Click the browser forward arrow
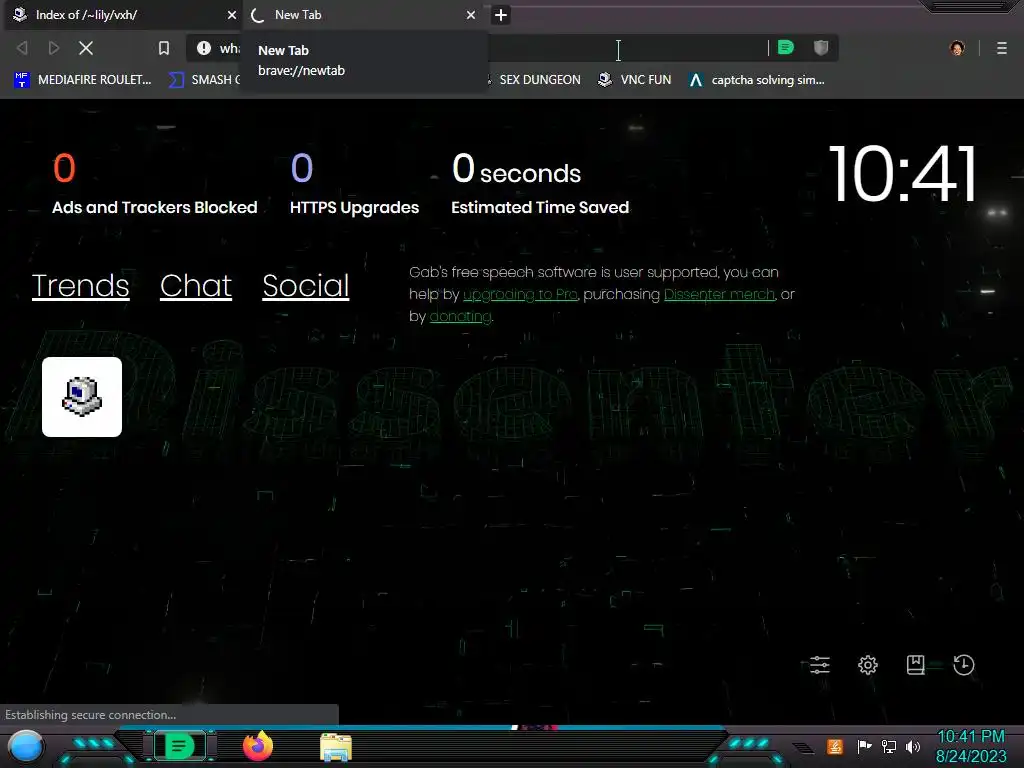 tap(54, 48)
